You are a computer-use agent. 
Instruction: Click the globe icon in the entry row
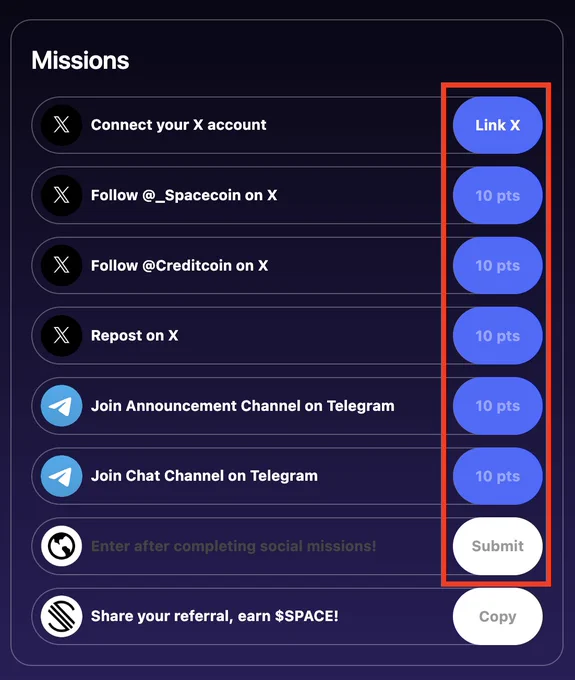62,546
